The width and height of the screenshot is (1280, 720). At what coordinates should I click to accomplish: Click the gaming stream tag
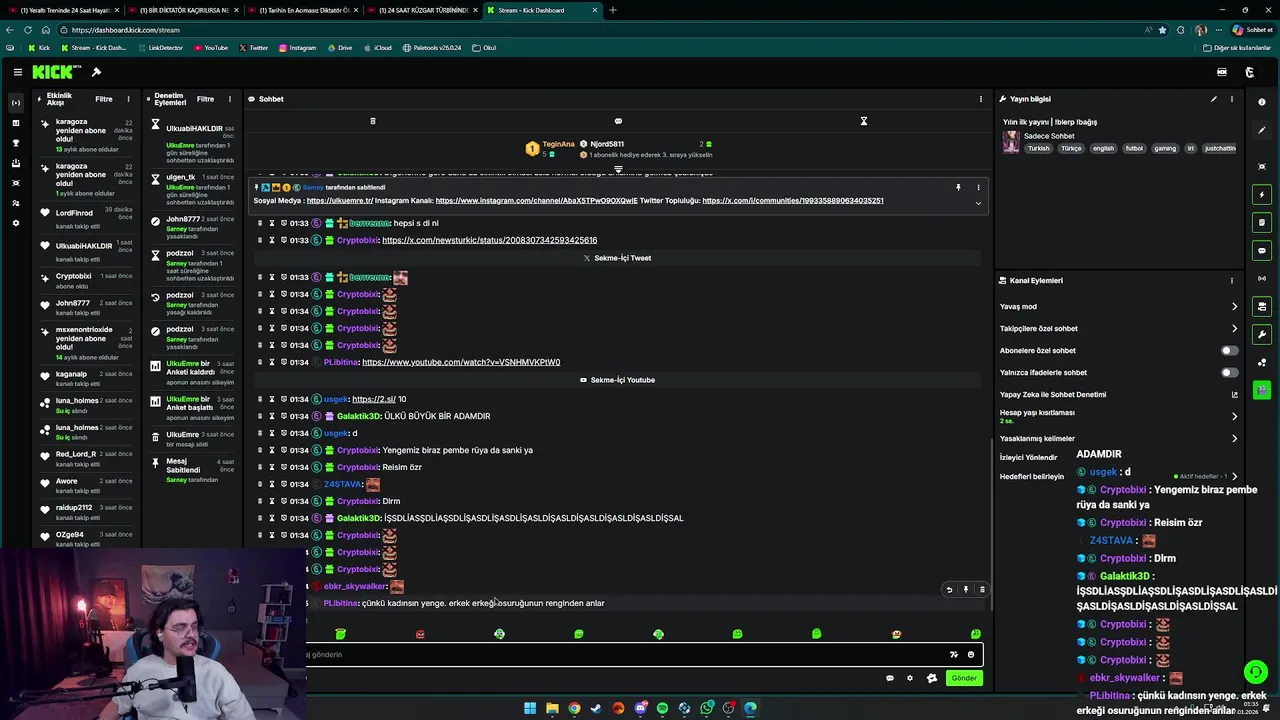pyautogui.click(x=1165, y=148)
